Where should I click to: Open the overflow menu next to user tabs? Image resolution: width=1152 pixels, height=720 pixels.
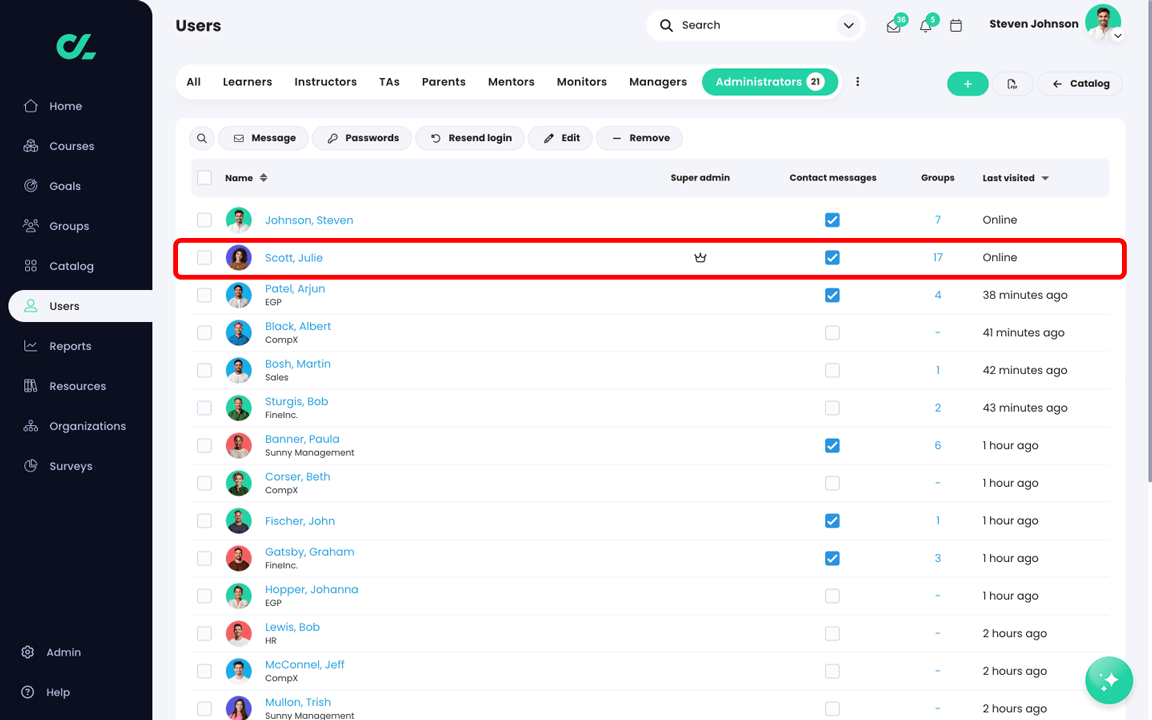[857, 81]
